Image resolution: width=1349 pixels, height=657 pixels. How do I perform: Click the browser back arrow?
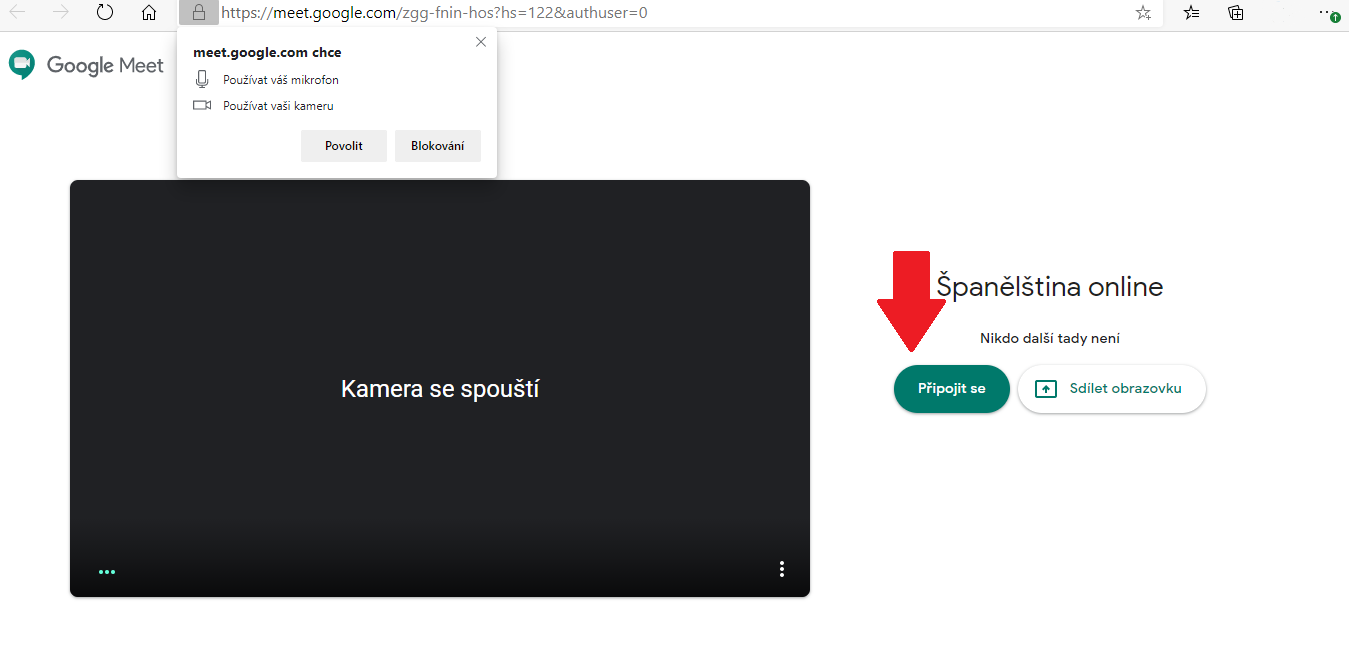[18, 13]
